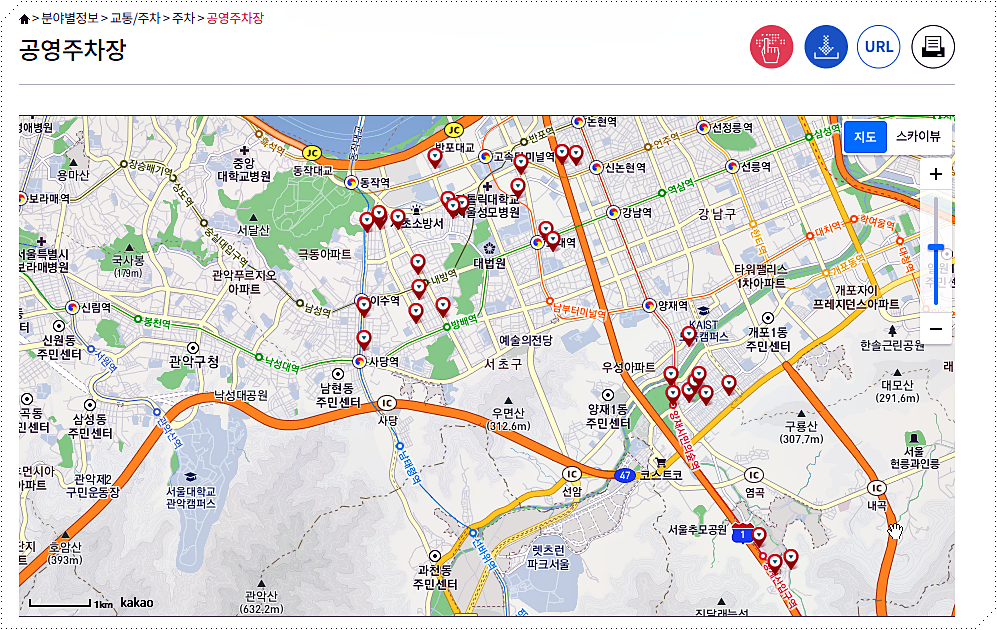Select marker beside 이수역 label
997x630 pixels.
pyautogui.click(x=364, y=306)
